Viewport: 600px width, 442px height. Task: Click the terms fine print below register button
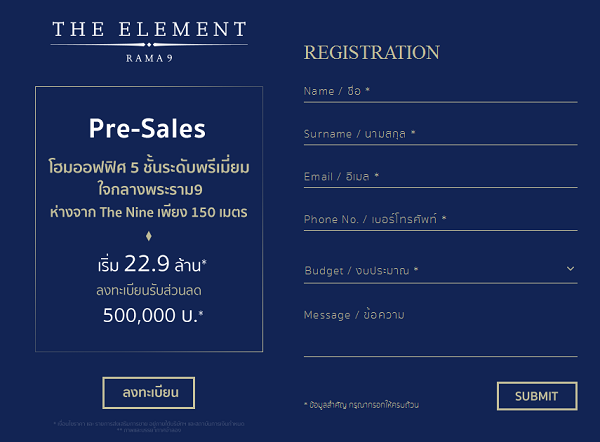[x=149, y=427]
